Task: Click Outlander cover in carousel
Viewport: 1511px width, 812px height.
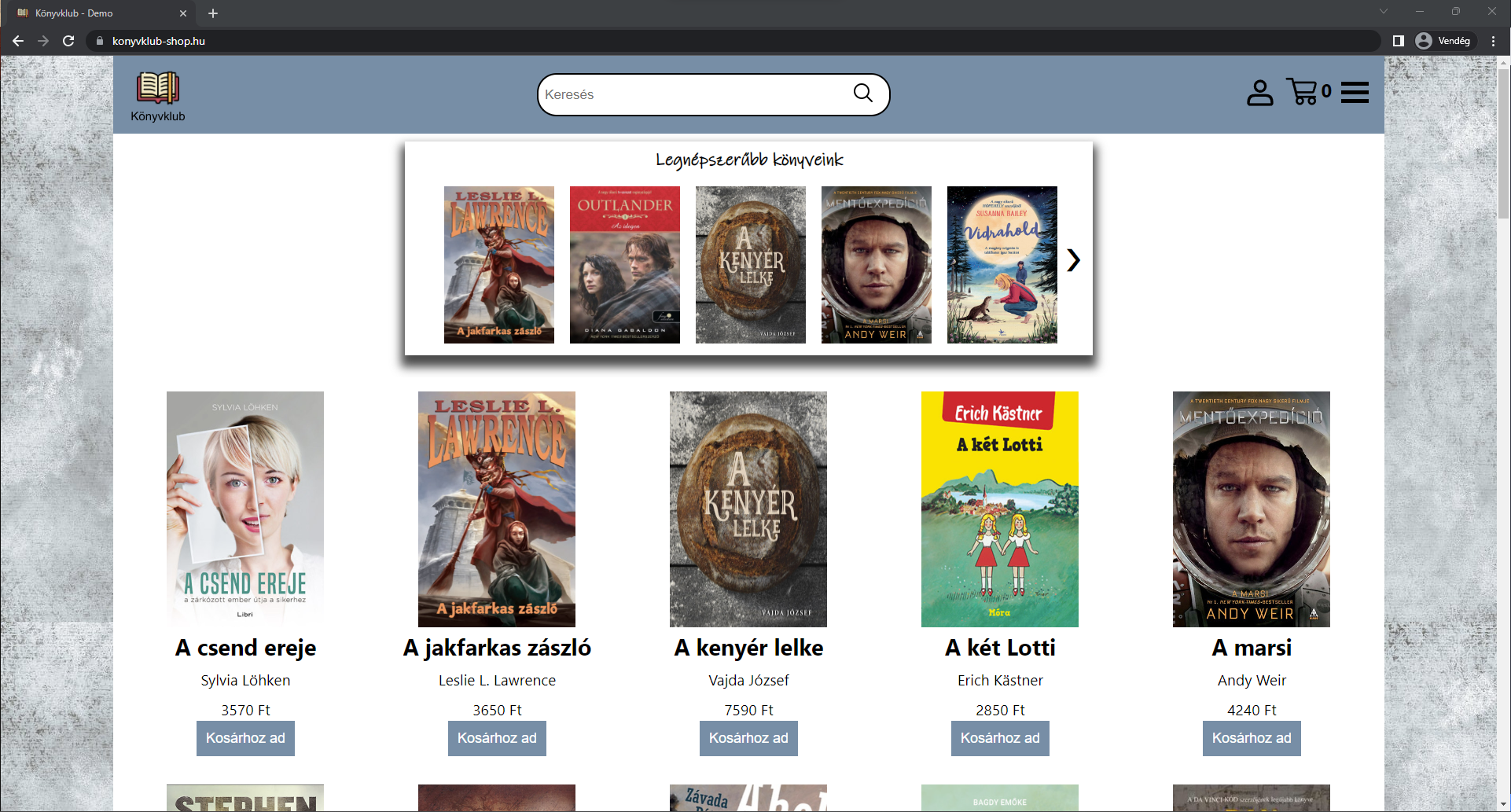Action: click(625, 265)
